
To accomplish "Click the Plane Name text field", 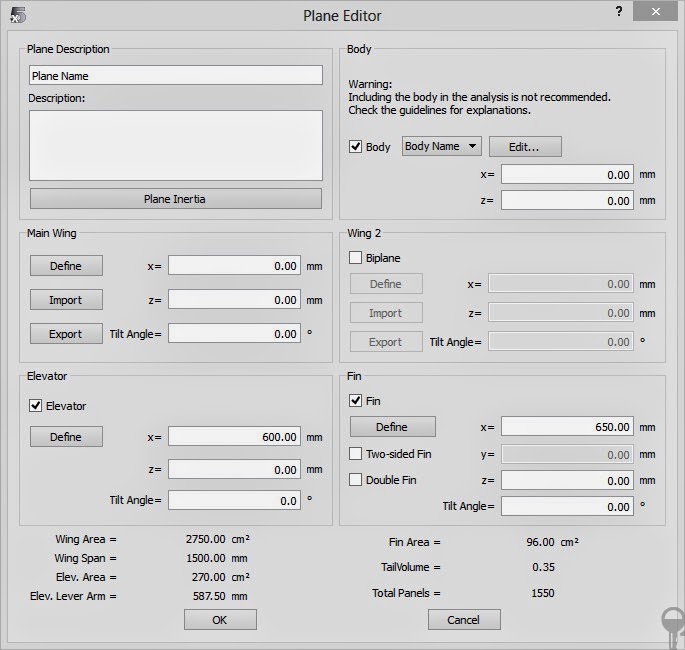I will click(x=176, y=75).
